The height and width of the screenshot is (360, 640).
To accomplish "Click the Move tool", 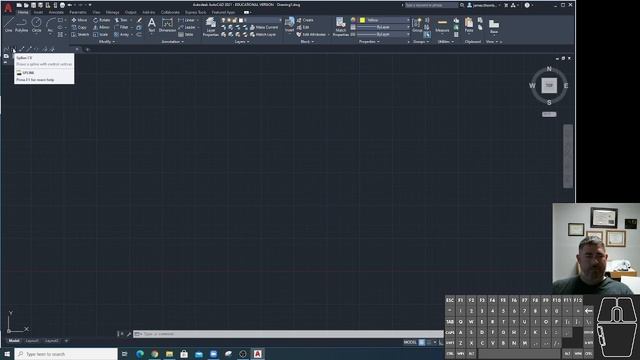I will 79,20.
